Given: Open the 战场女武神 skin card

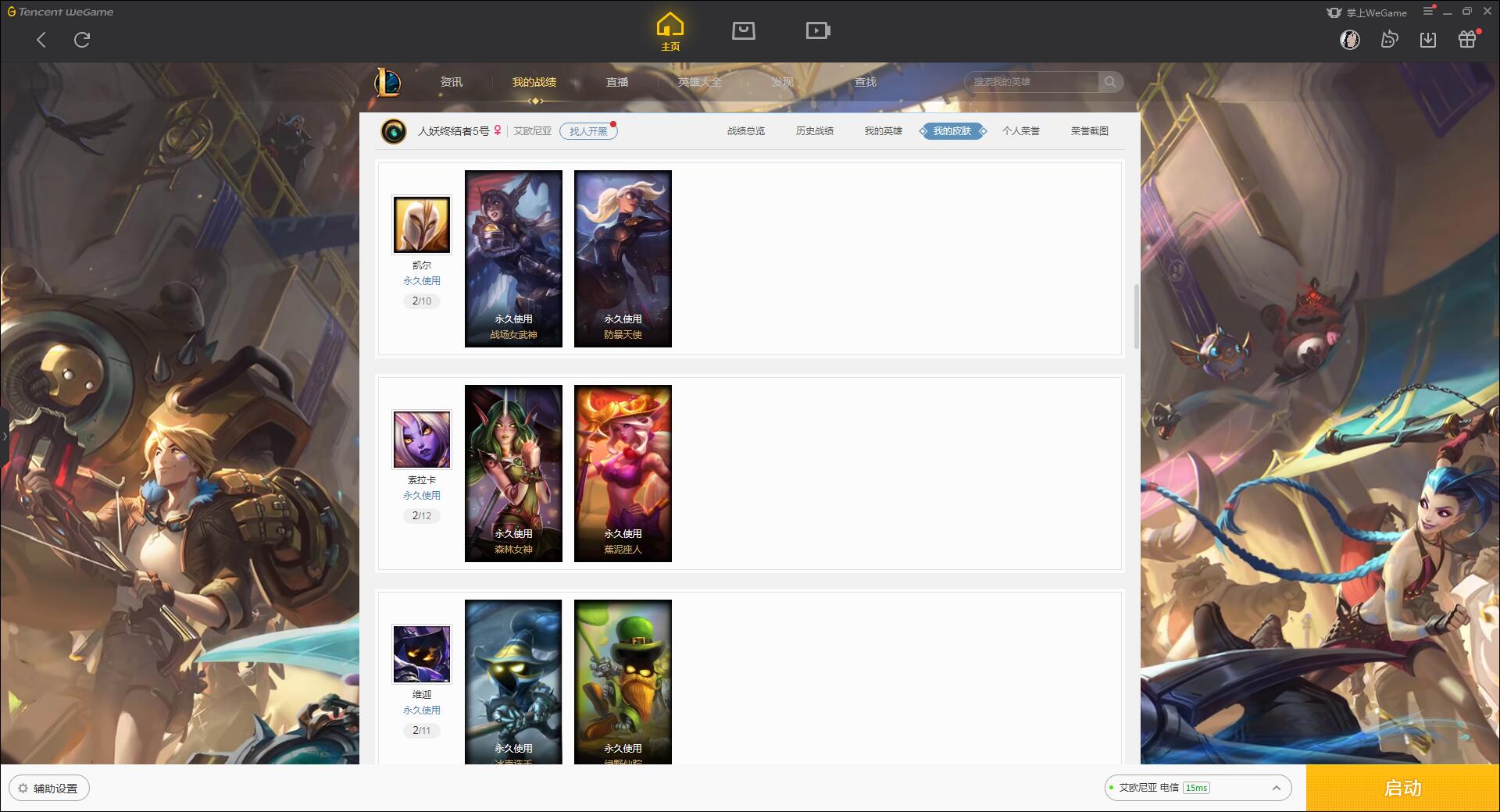Looking at the screenshot, I should (x=513, y=258).
